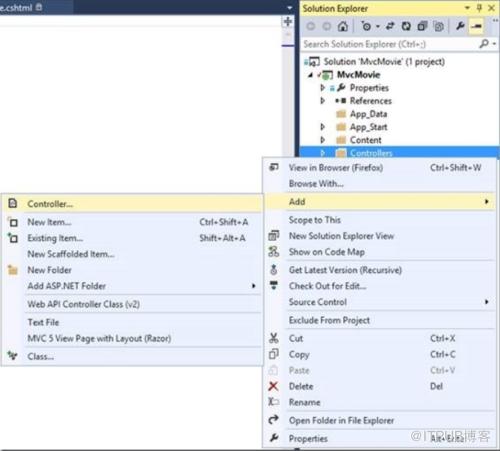Toggle the Preview Selected Items button
The width and height of the screenshot is (500, 451).
pos(476,26)
